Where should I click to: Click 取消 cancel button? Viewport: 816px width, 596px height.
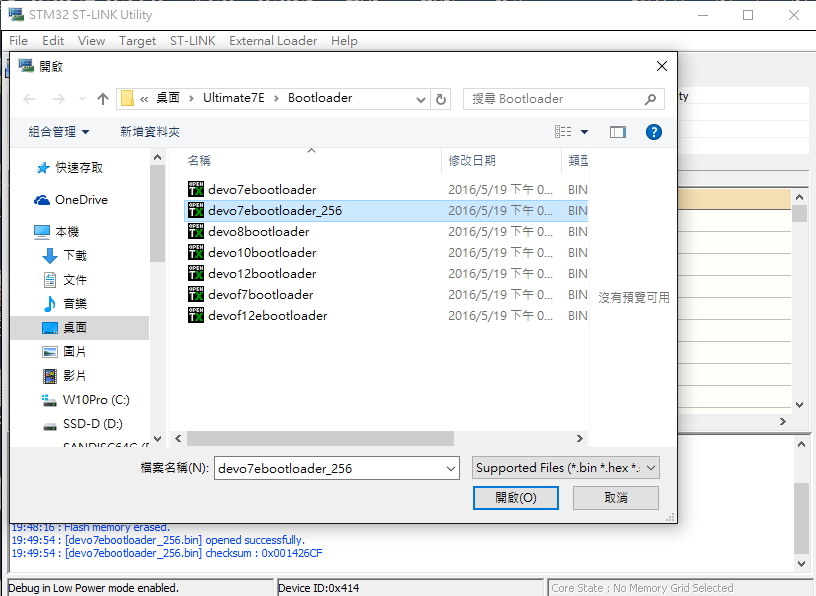(x=616, y=498)
